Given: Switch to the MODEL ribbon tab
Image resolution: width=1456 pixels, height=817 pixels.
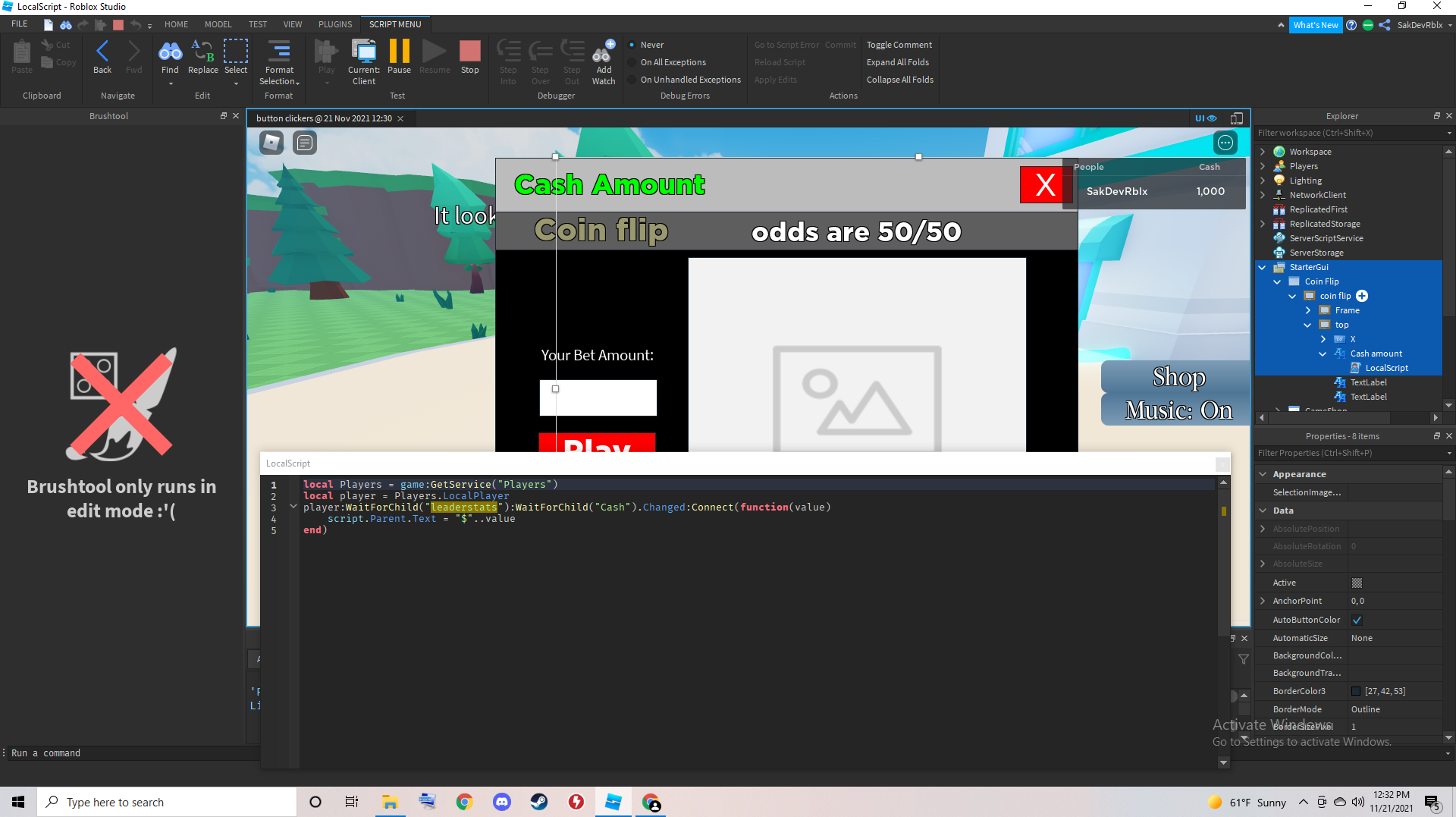Looking at the screenshot, I should [218, 24].
